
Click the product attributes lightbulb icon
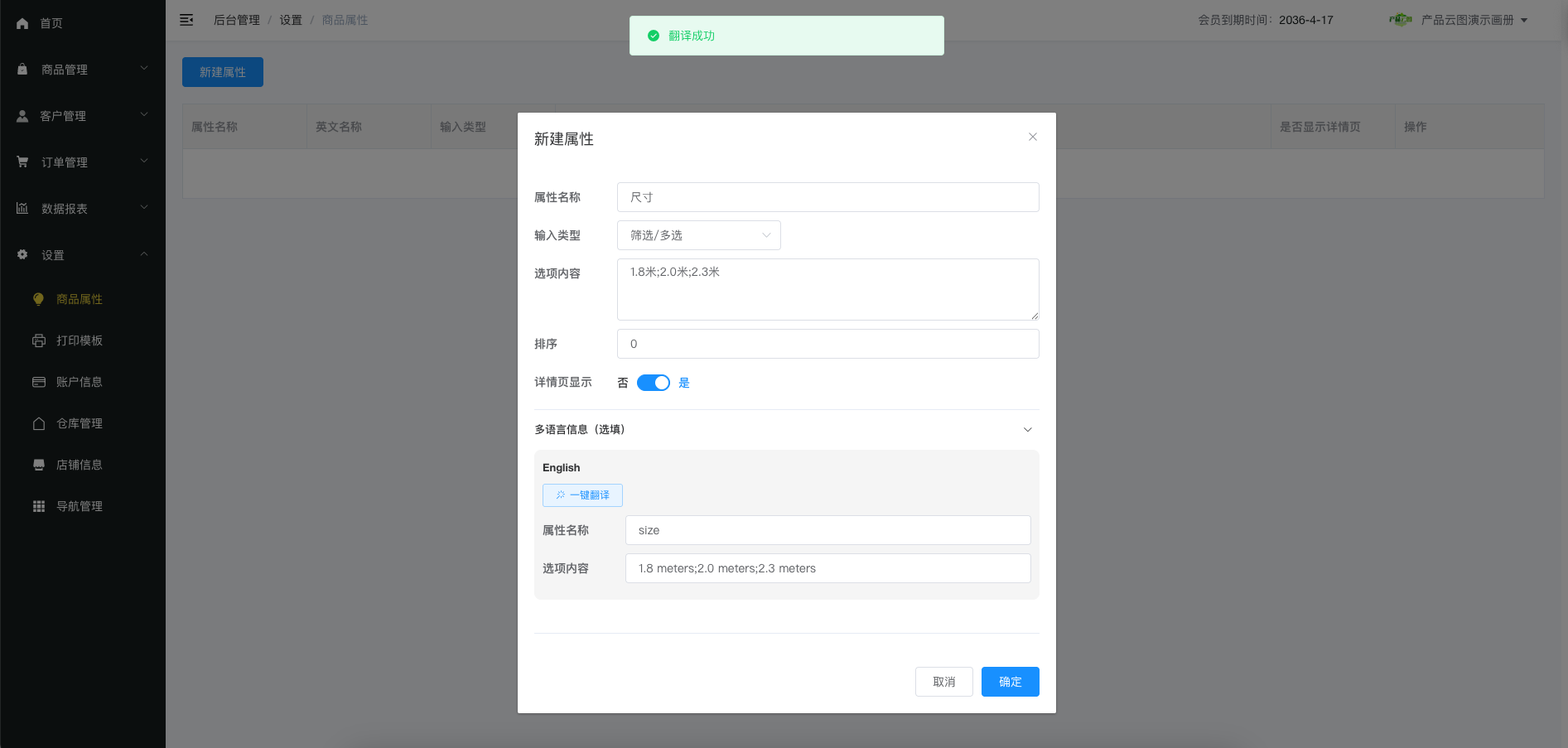pos(38,299)
